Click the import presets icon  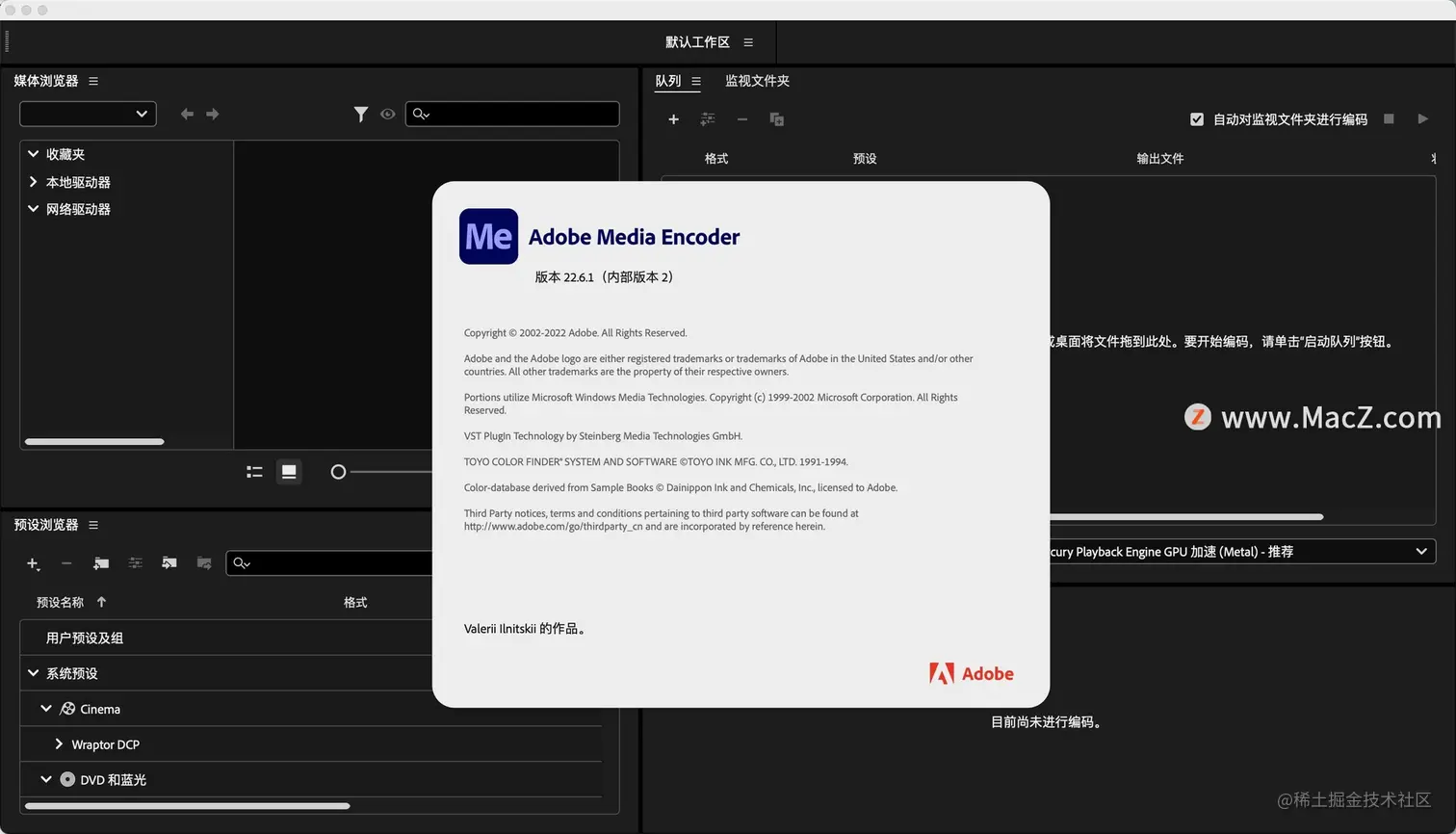[x=169, y=563]
